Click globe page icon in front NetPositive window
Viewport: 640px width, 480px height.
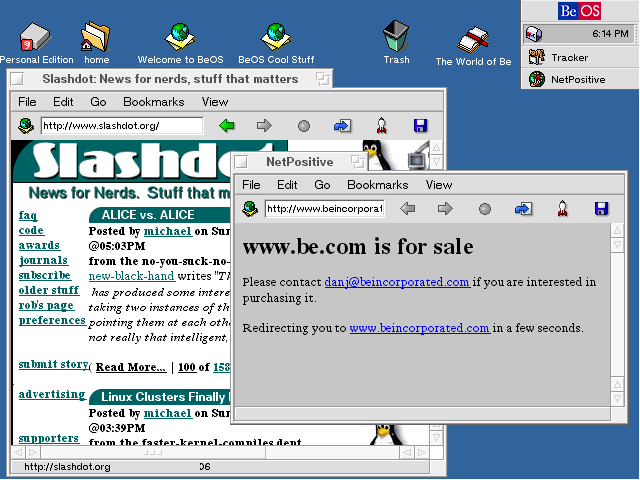[250, 209]
